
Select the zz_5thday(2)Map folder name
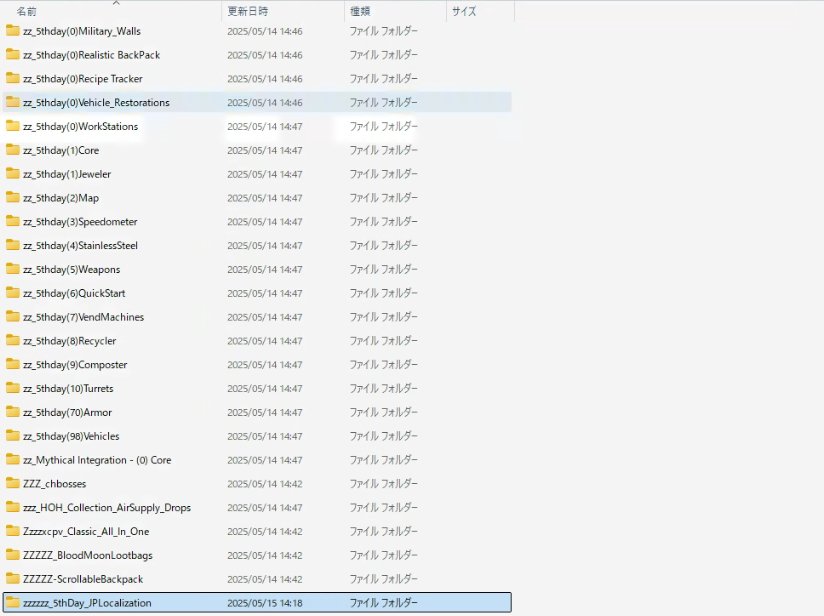coord(61,198)
